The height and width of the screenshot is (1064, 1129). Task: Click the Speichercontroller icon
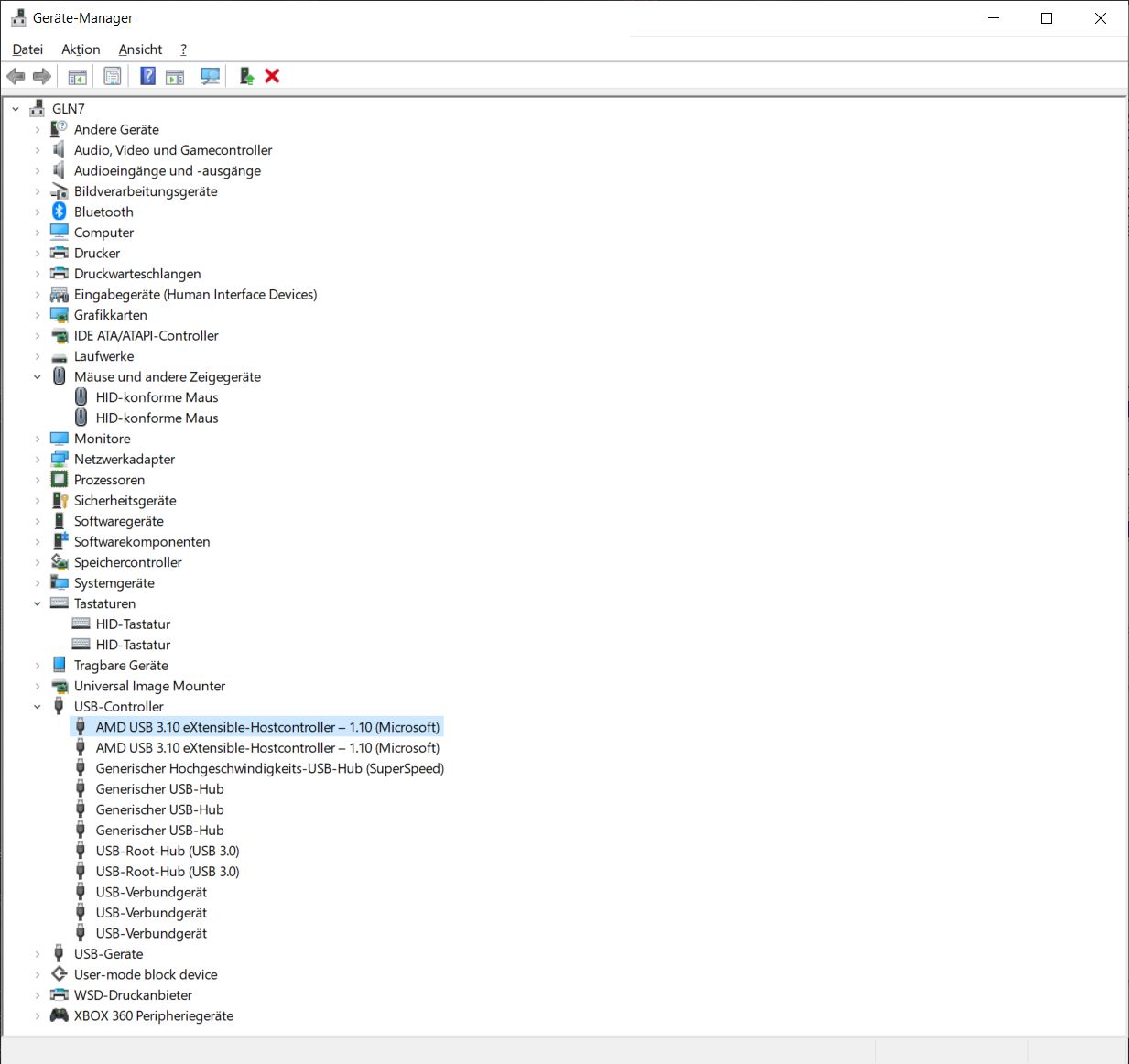(x=60, y=562)
